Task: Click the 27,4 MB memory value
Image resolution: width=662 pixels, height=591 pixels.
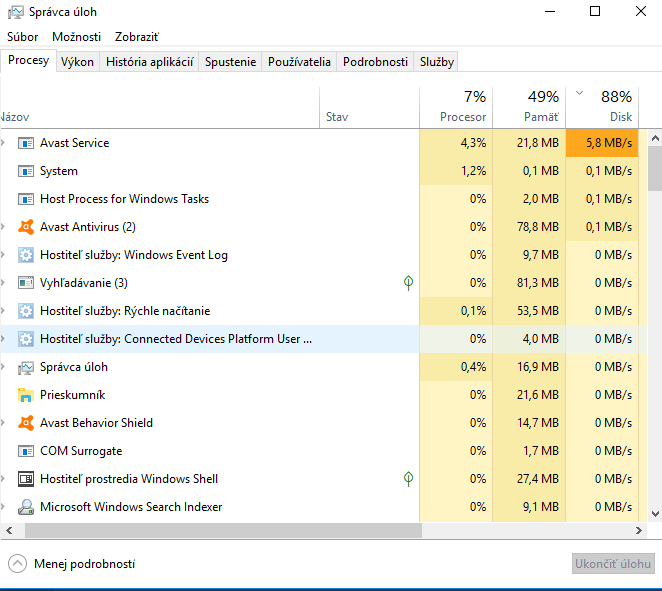Action: click(537, 479)
